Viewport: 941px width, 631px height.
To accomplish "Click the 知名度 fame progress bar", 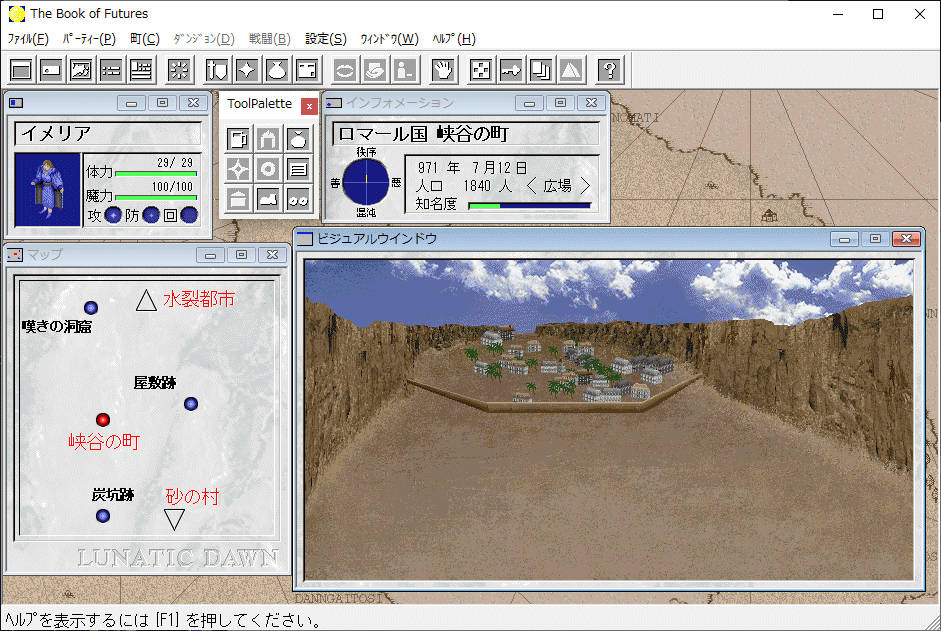I will pos(529,205).
